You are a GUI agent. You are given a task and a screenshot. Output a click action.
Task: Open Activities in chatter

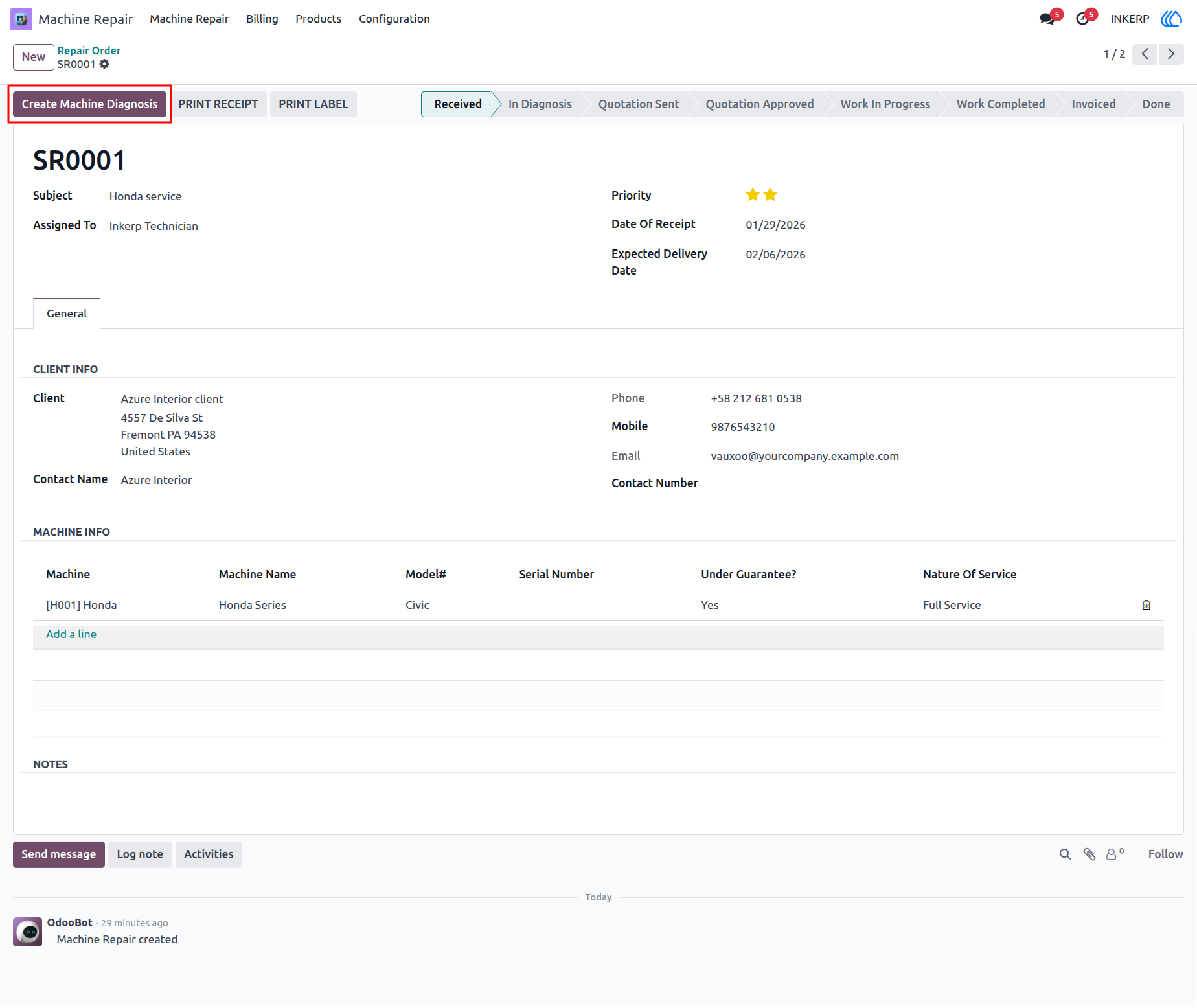(209, 854)
